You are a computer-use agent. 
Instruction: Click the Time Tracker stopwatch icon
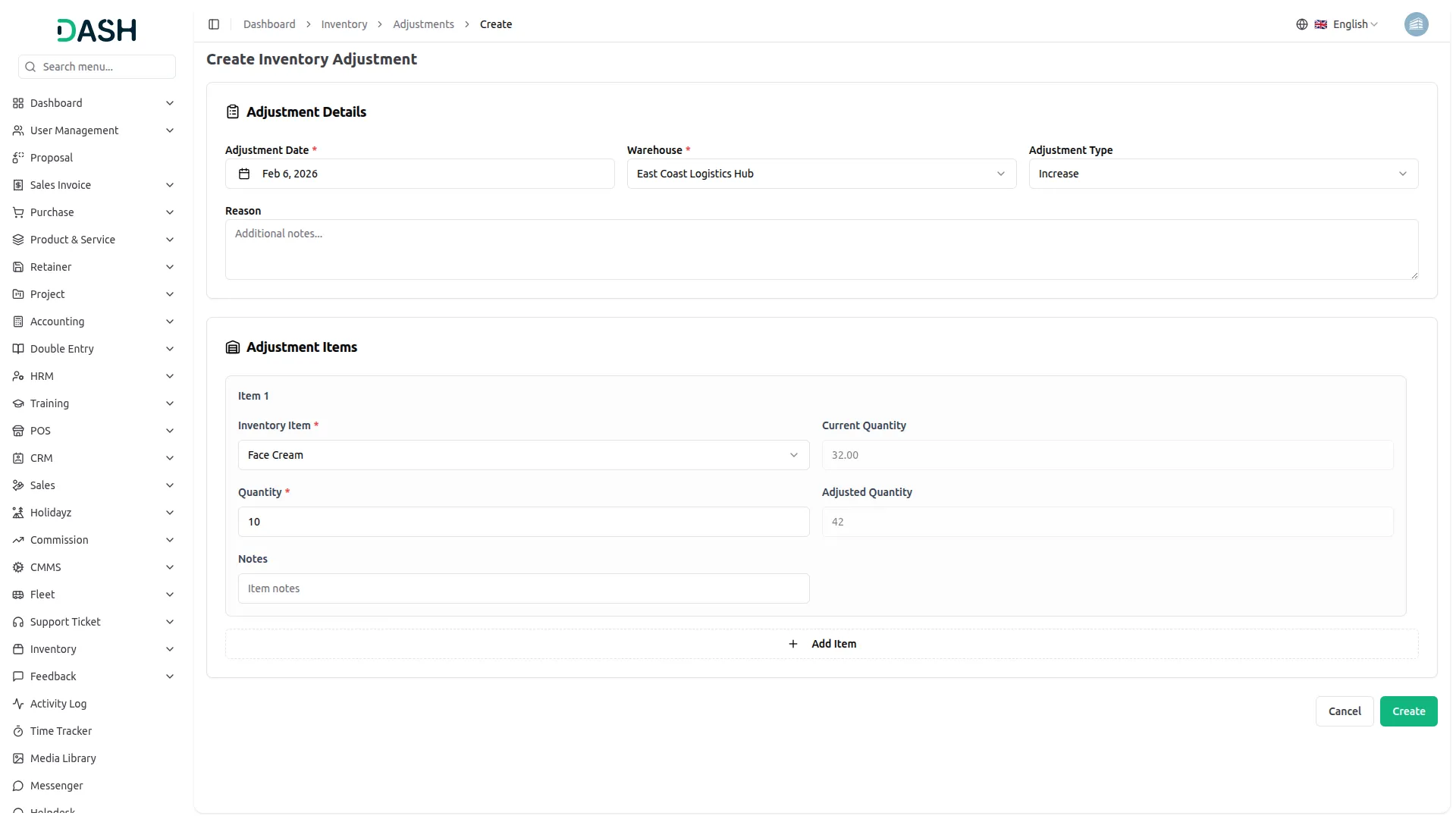click(18, 731)
